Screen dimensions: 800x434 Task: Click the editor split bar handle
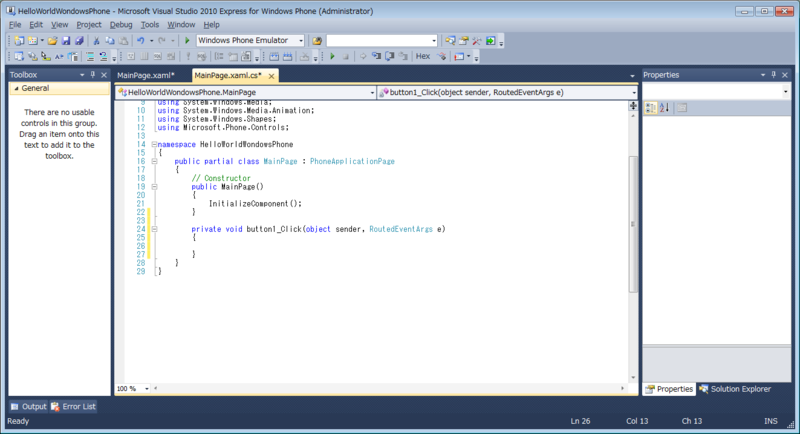point(633,106)
